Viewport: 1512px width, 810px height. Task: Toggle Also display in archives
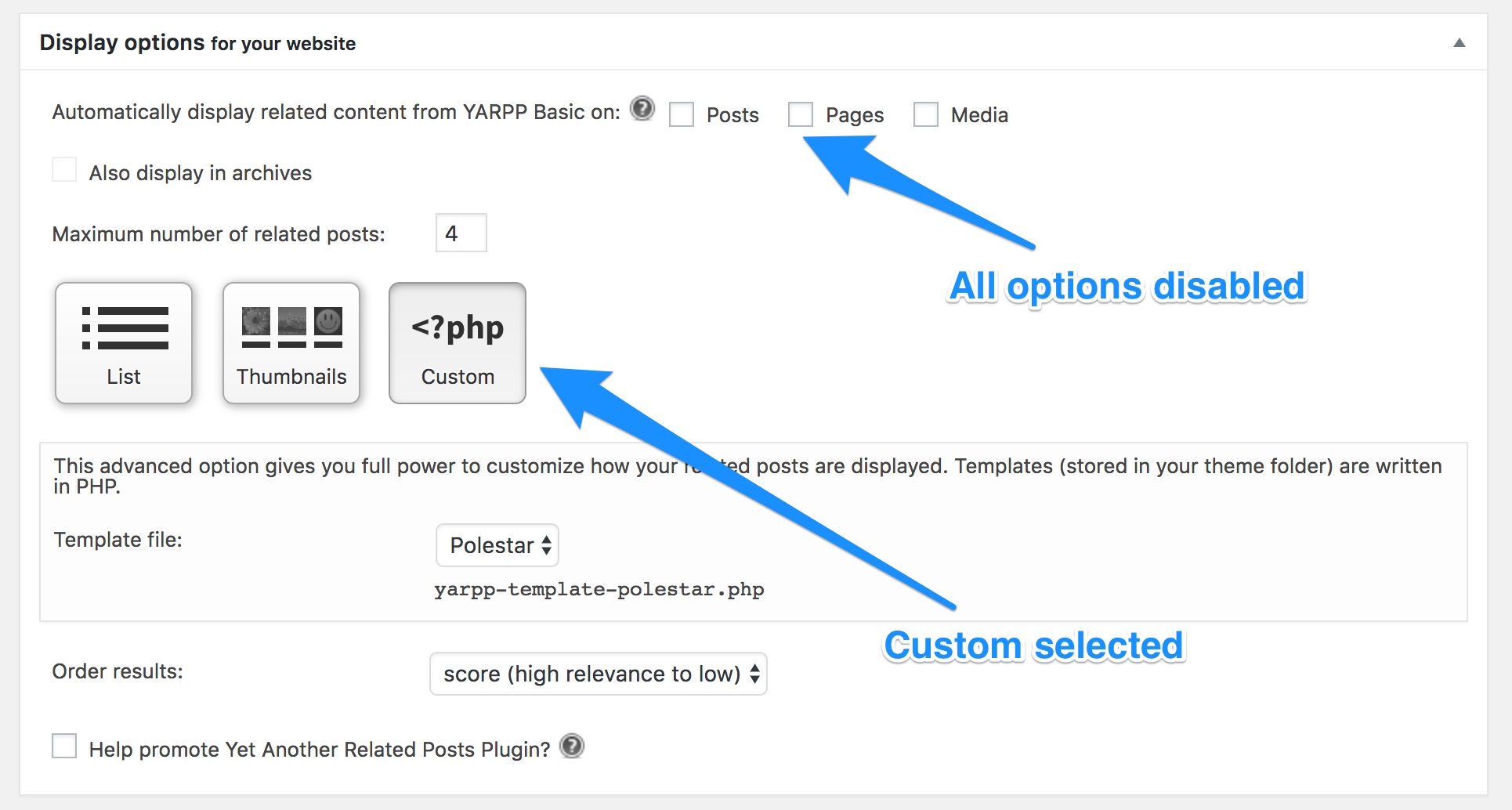[x=64, y=170]
